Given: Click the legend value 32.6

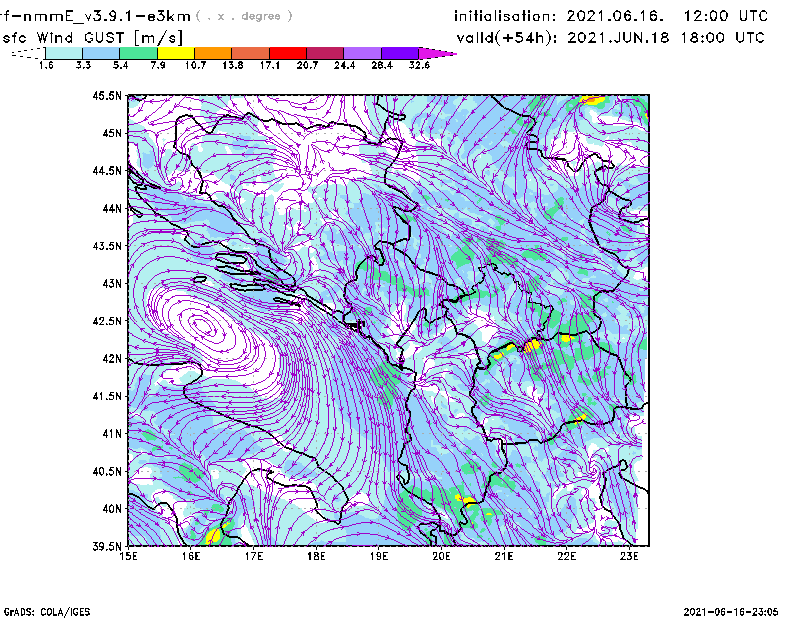Looking at the screenshot, I should click(419, 65).
